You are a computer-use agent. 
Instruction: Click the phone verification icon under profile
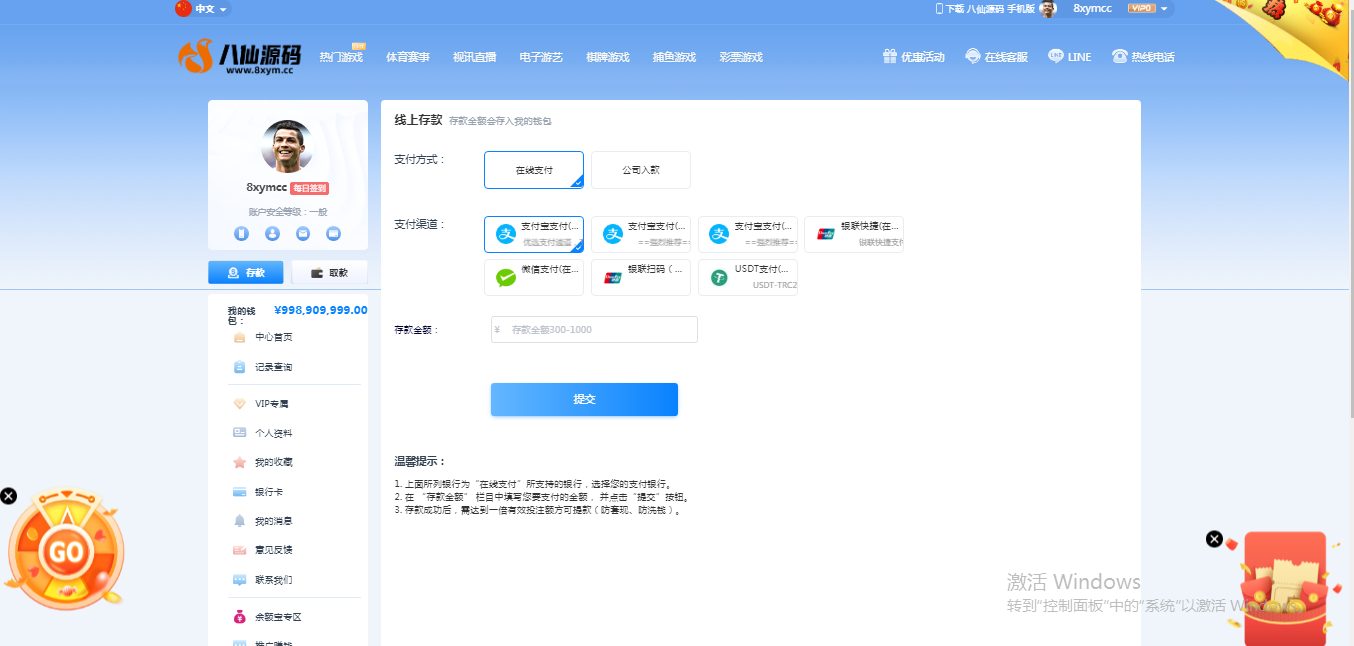pos(241,233)
